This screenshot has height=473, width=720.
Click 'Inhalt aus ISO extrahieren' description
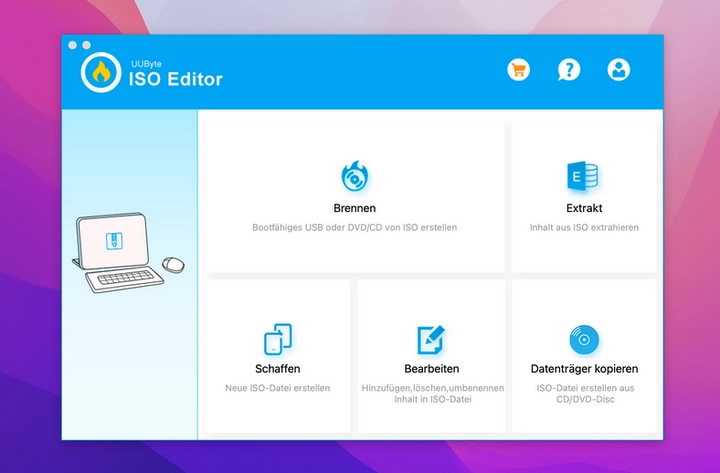pos(584,227)
